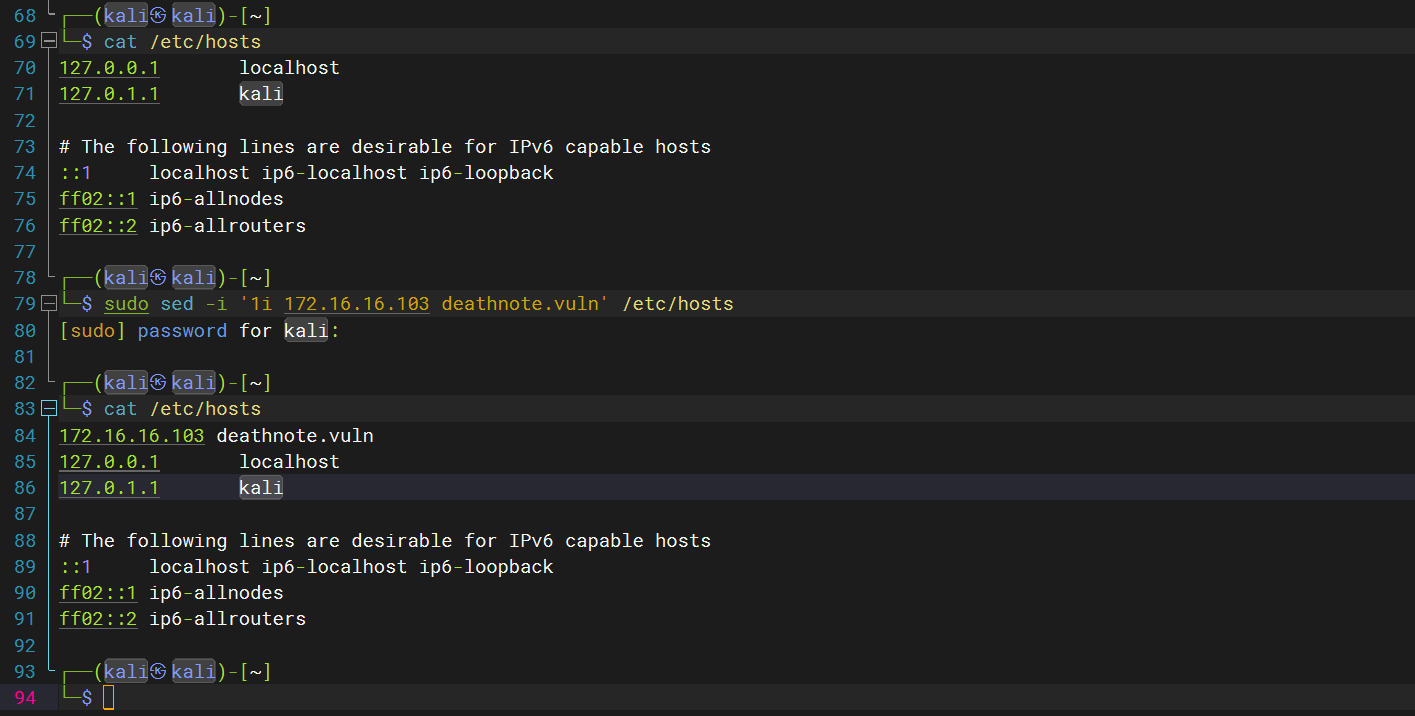Collapse the fold marker on line 69
This screenshot has height=716, width=1415.
tap(49, 42)
